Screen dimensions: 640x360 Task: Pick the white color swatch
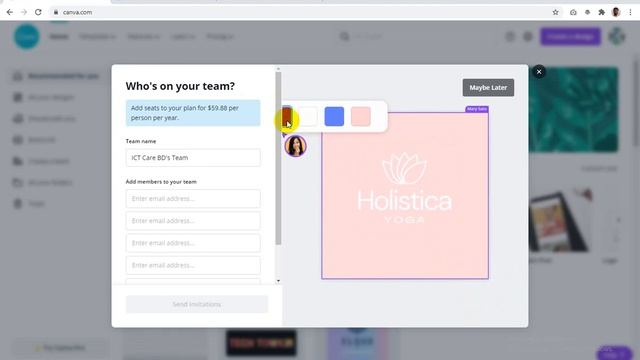coord(308,117)
